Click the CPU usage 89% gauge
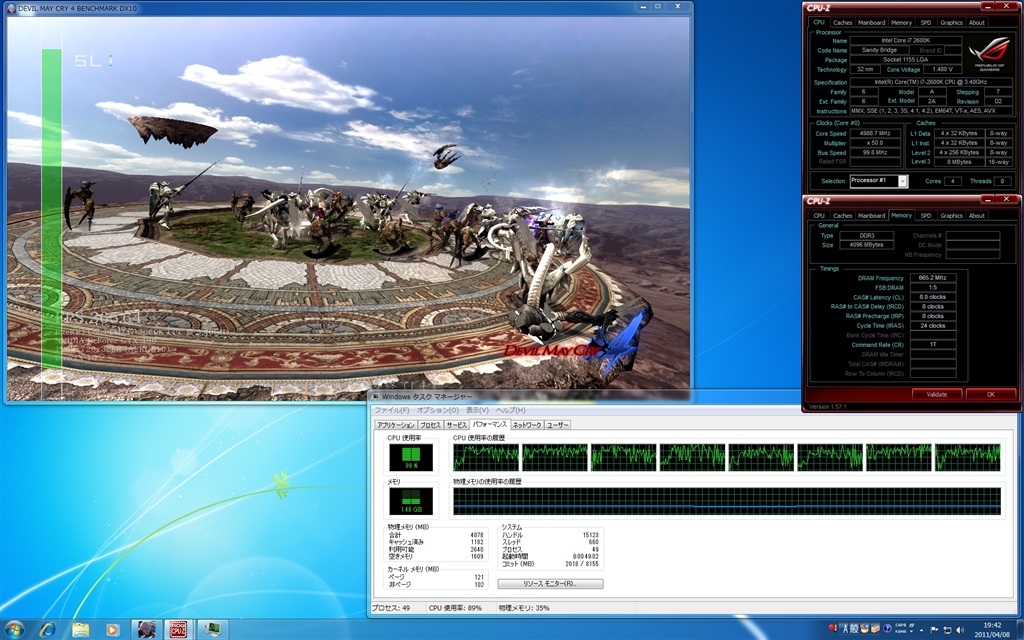The width and height of the screenshot is (1024, 640). tap(411, 457)
